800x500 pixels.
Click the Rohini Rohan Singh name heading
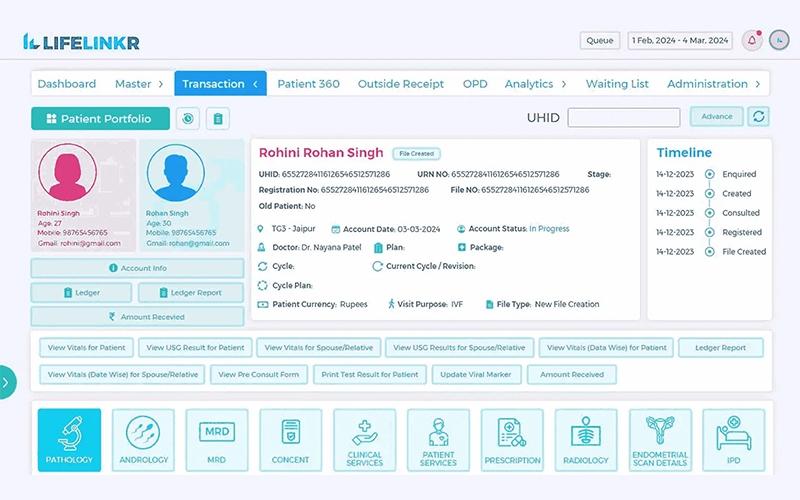(x=321, y=153)
